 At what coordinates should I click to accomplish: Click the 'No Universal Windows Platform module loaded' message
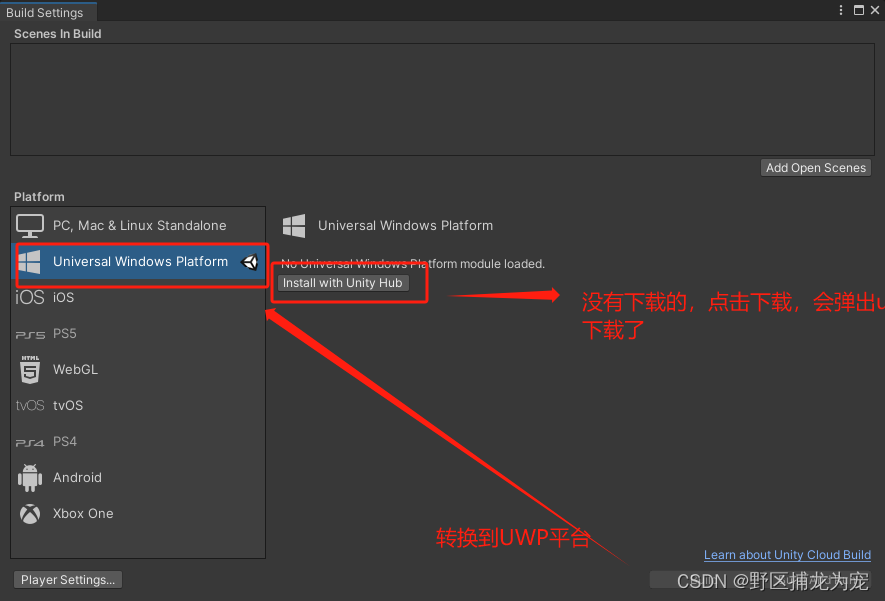[413, 264]
